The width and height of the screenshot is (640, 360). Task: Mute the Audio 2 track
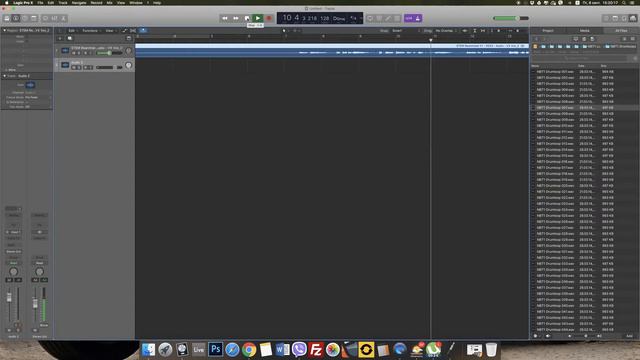[74, 67]
